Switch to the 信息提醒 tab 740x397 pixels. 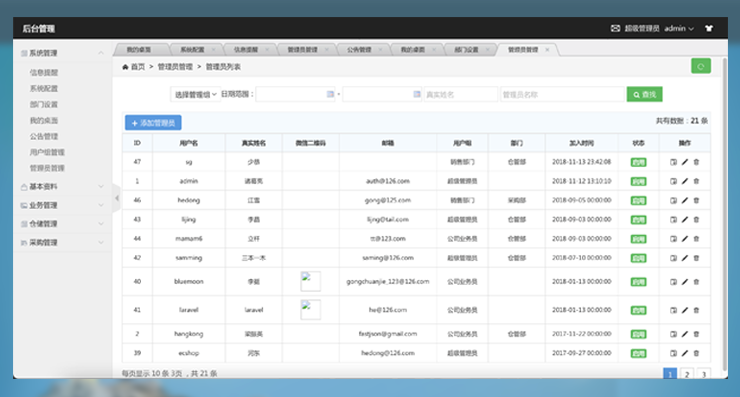(x=246, y=50)
